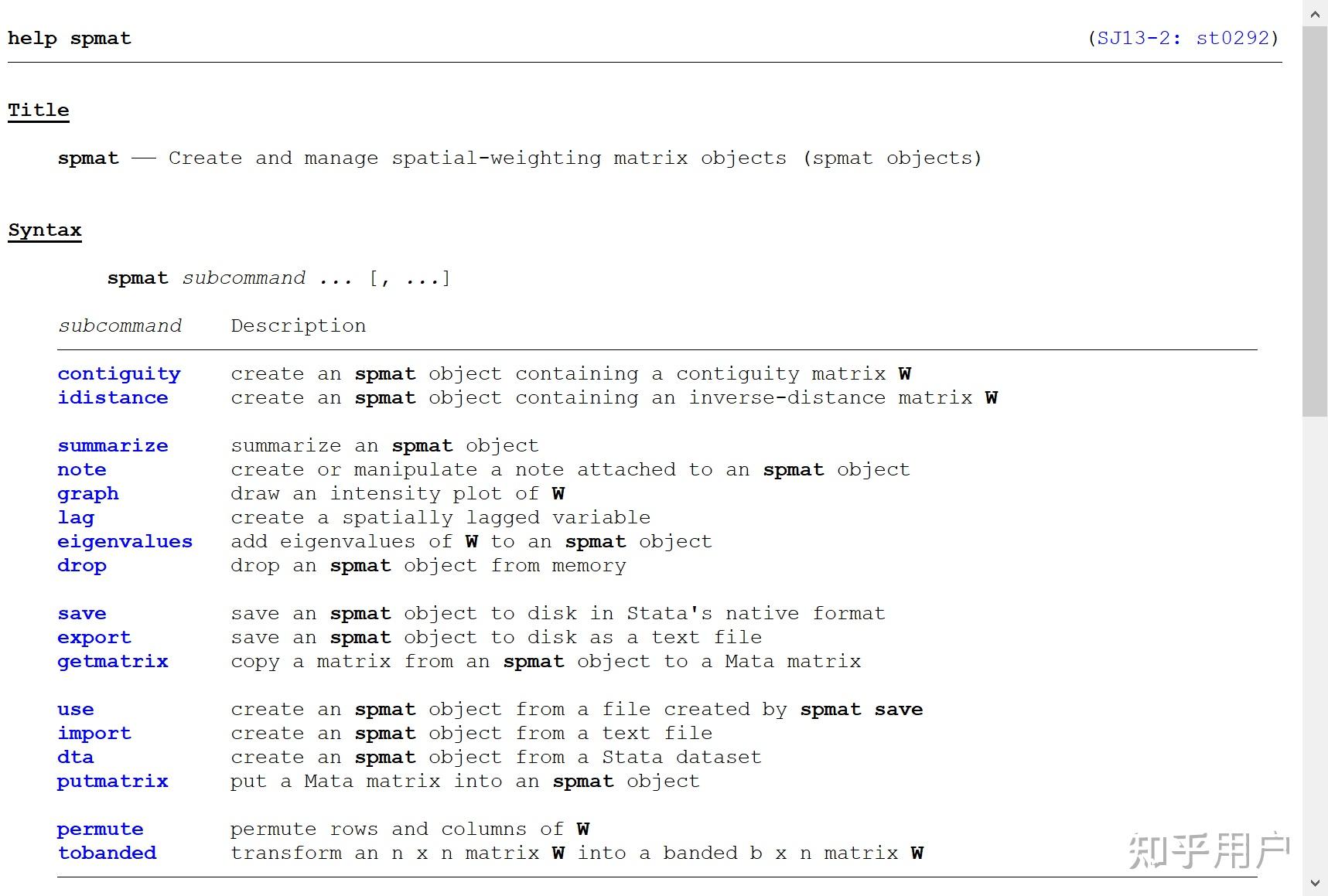Open the summarize subcommand help
Viewport: 1328px width, 896px height.
[x=112, y=446]
